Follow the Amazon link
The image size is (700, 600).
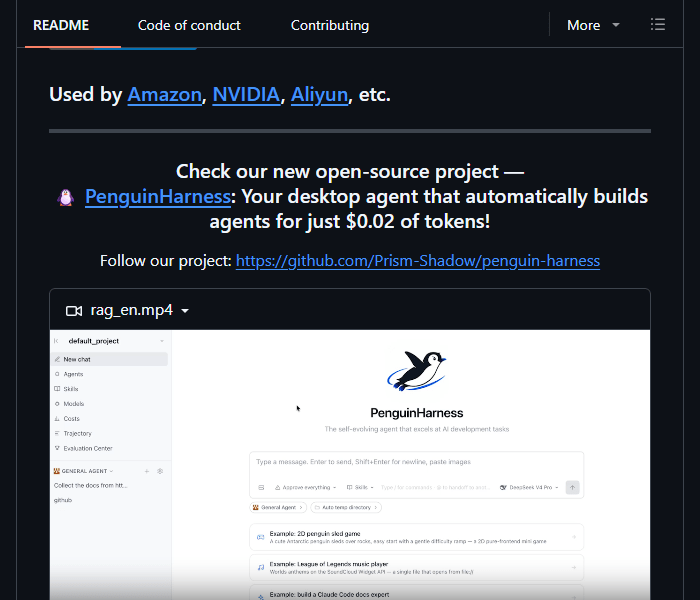pos(164,95)
